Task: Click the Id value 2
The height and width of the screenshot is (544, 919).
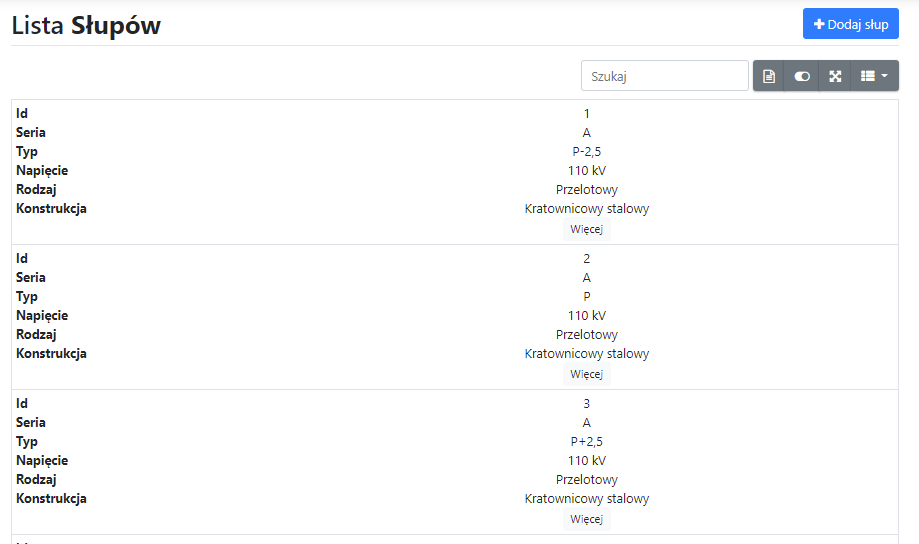Action: [587, 259]
